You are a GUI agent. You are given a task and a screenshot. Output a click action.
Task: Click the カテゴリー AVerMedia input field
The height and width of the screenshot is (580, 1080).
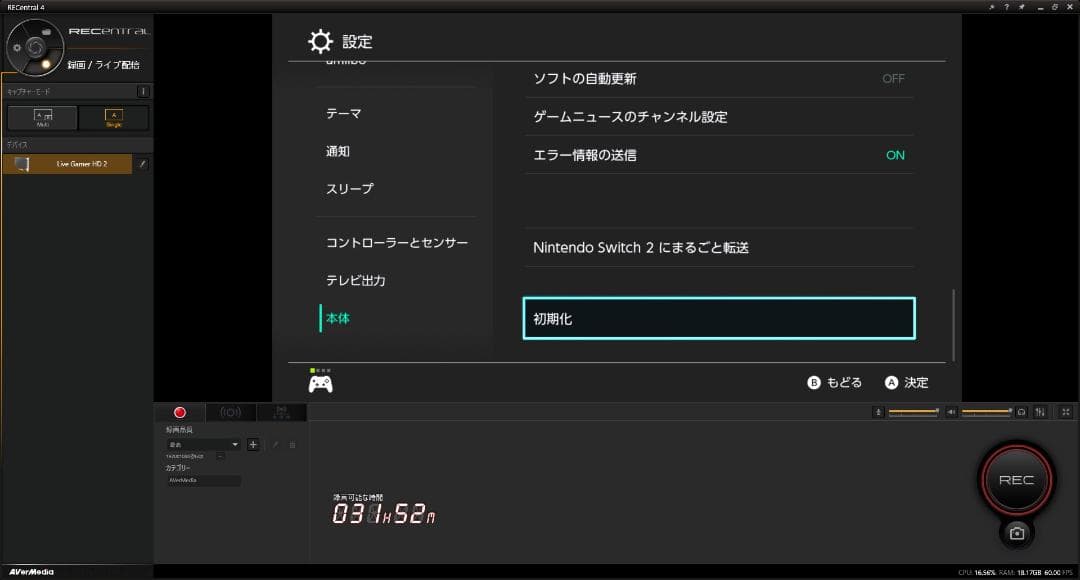(x=205, y=480)
